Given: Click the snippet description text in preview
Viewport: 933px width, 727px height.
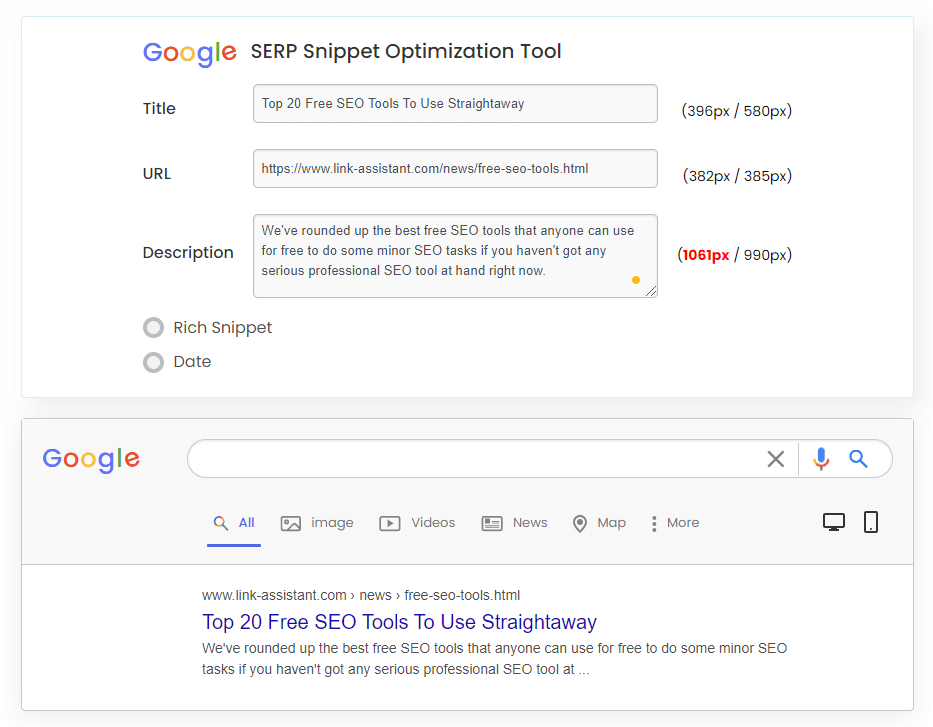Looking at the screenshot, I should [x=494, y=659].
